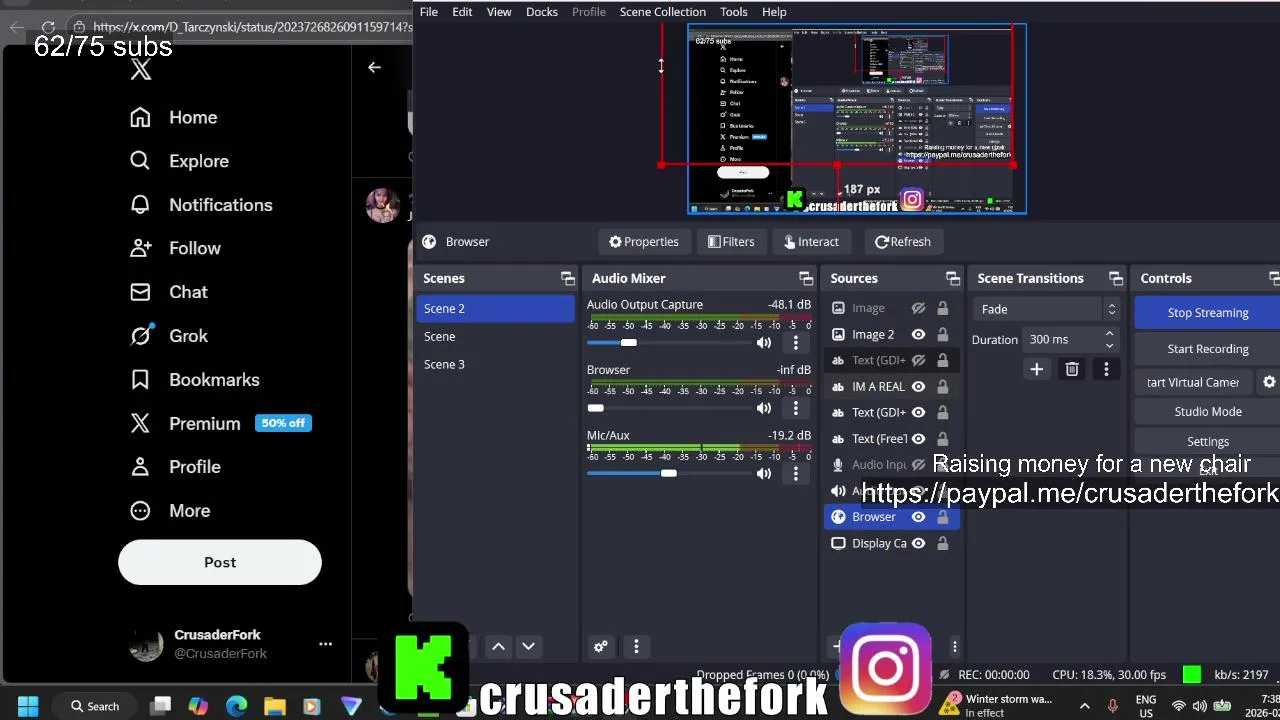
Task: Pop out the Audio Mixer dock
Action: [806, 279]
